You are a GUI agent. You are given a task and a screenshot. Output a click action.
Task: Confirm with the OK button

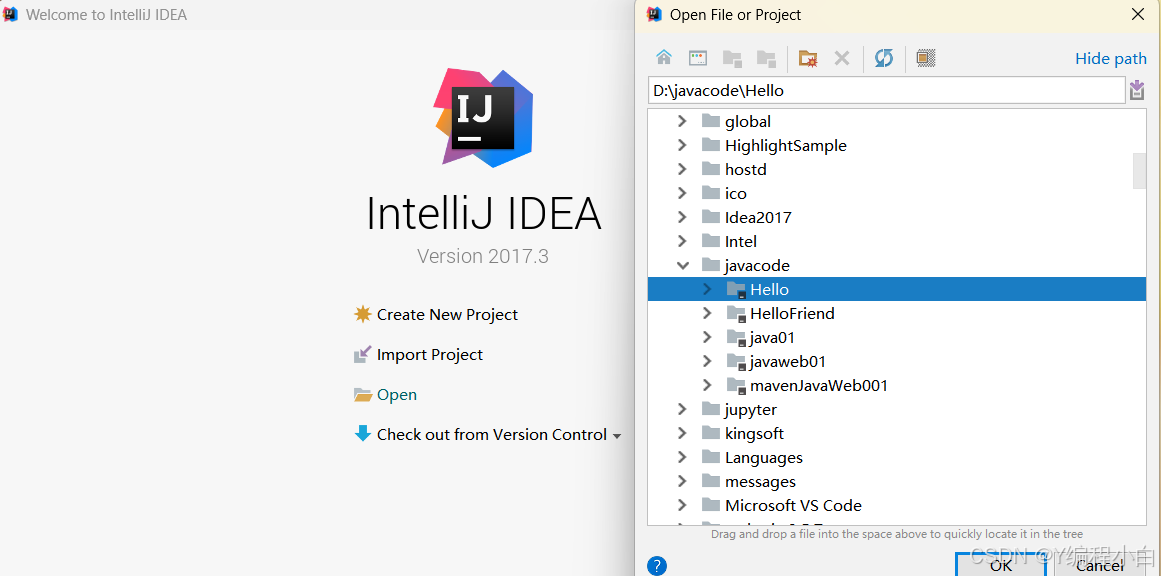click(x=1000, y=565)
